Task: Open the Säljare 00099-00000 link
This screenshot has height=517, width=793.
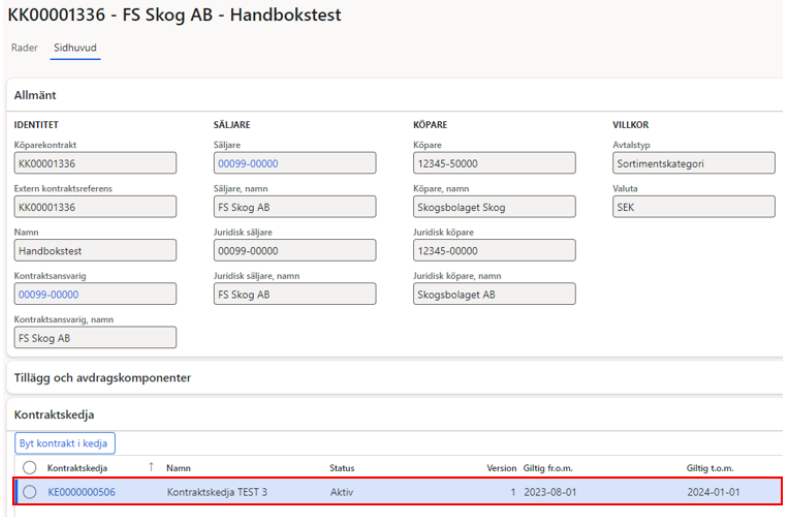Action: (x=248, y=164)
